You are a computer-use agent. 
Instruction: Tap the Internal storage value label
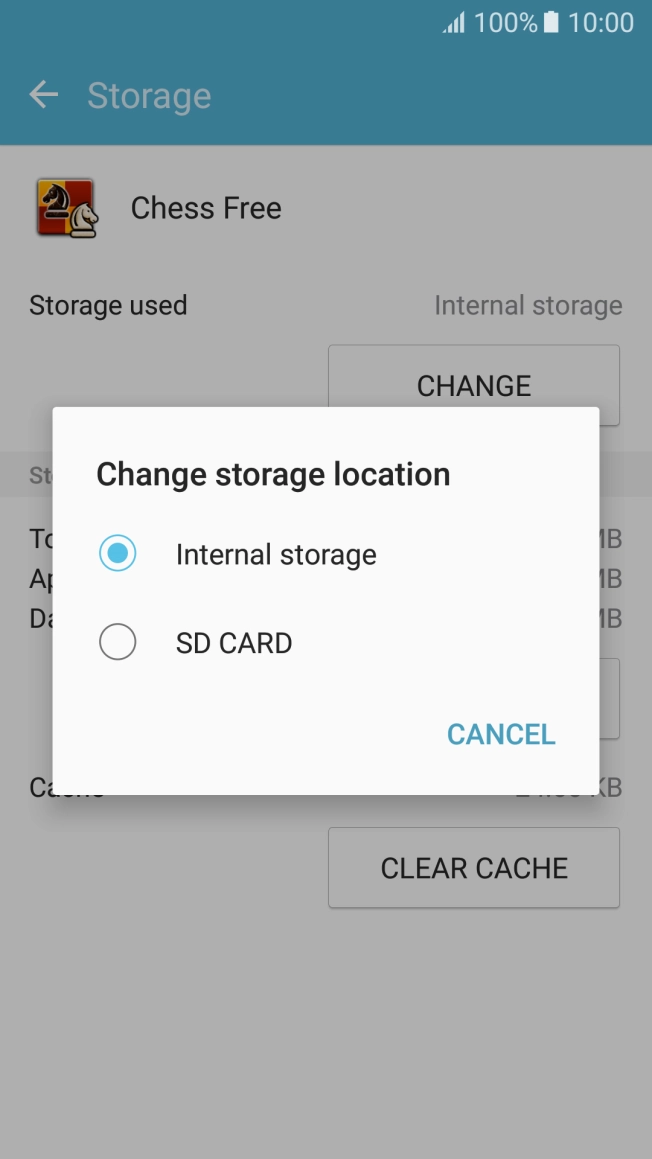click(528, 305)
